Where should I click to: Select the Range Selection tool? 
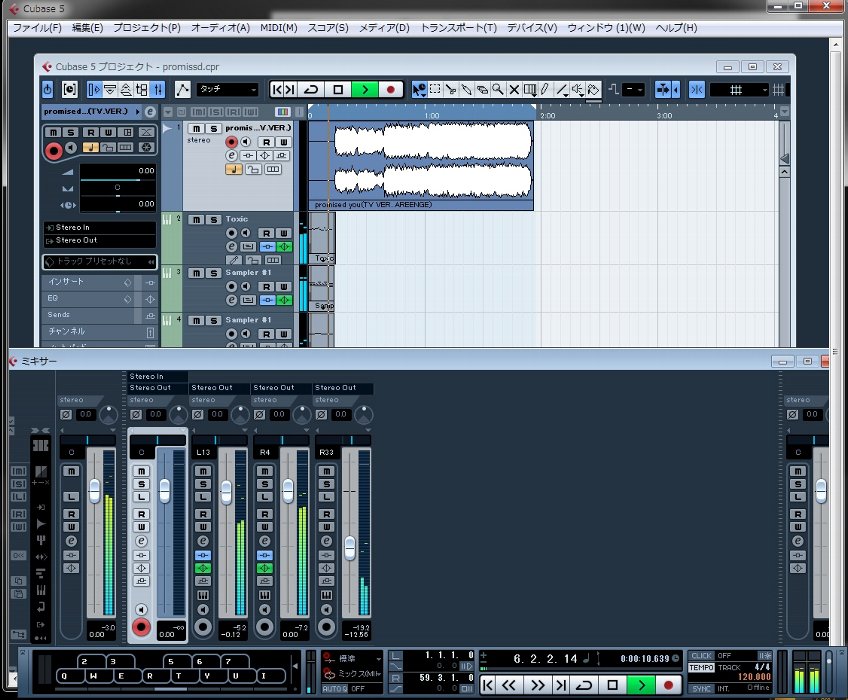tap(435, 89)
